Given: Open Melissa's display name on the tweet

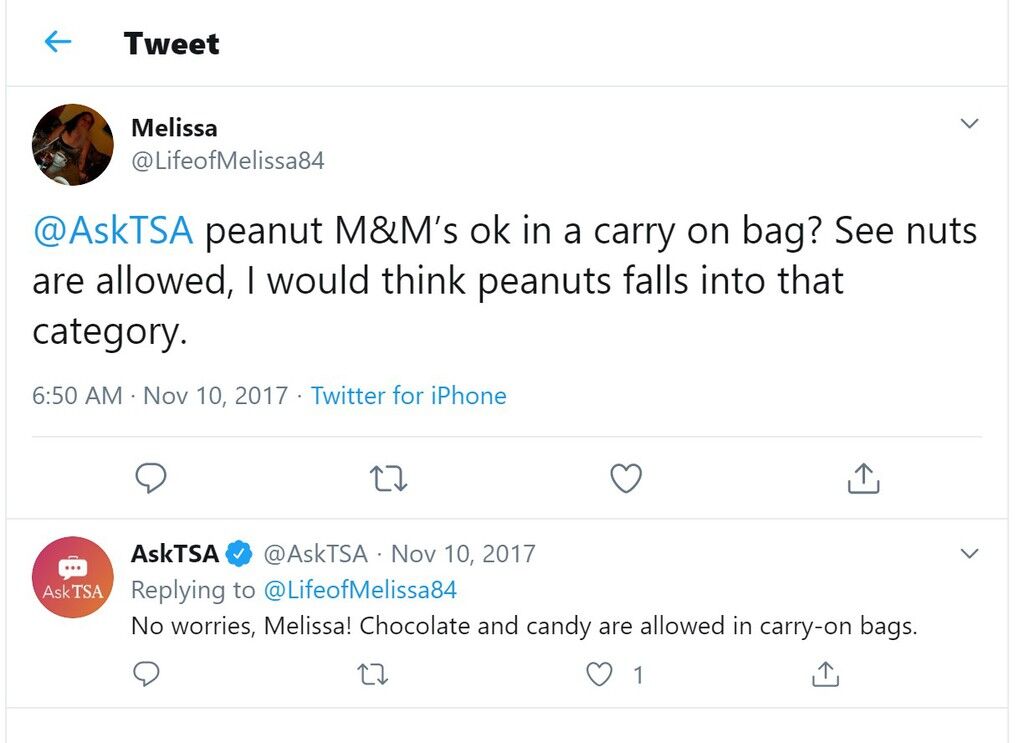Looking at the screenshot, I should coord(174,128).
